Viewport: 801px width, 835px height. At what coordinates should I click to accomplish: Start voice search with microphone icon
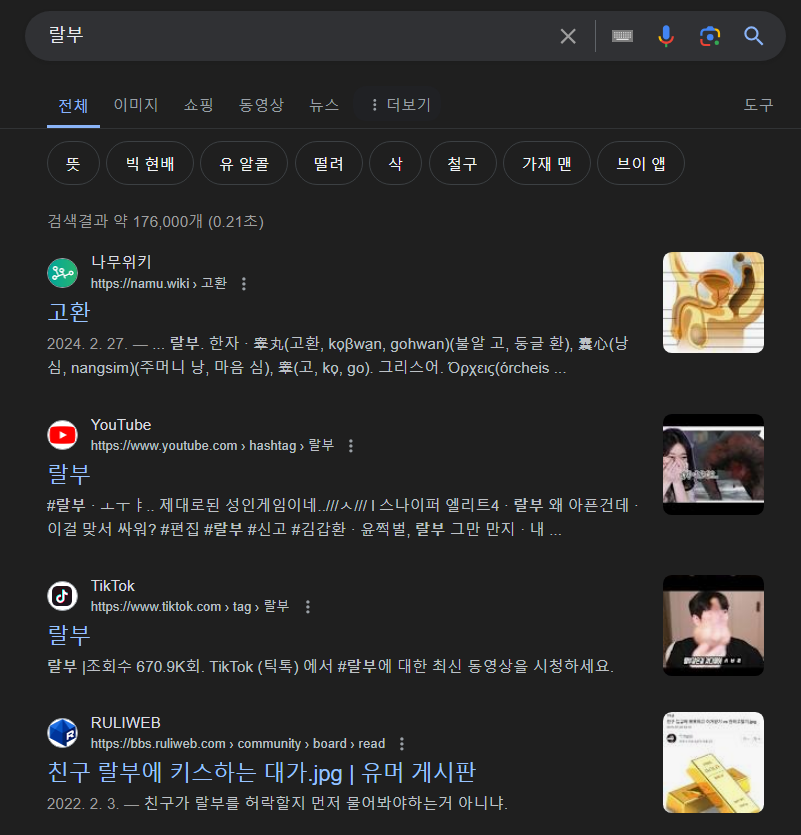(x=666, y=36)
